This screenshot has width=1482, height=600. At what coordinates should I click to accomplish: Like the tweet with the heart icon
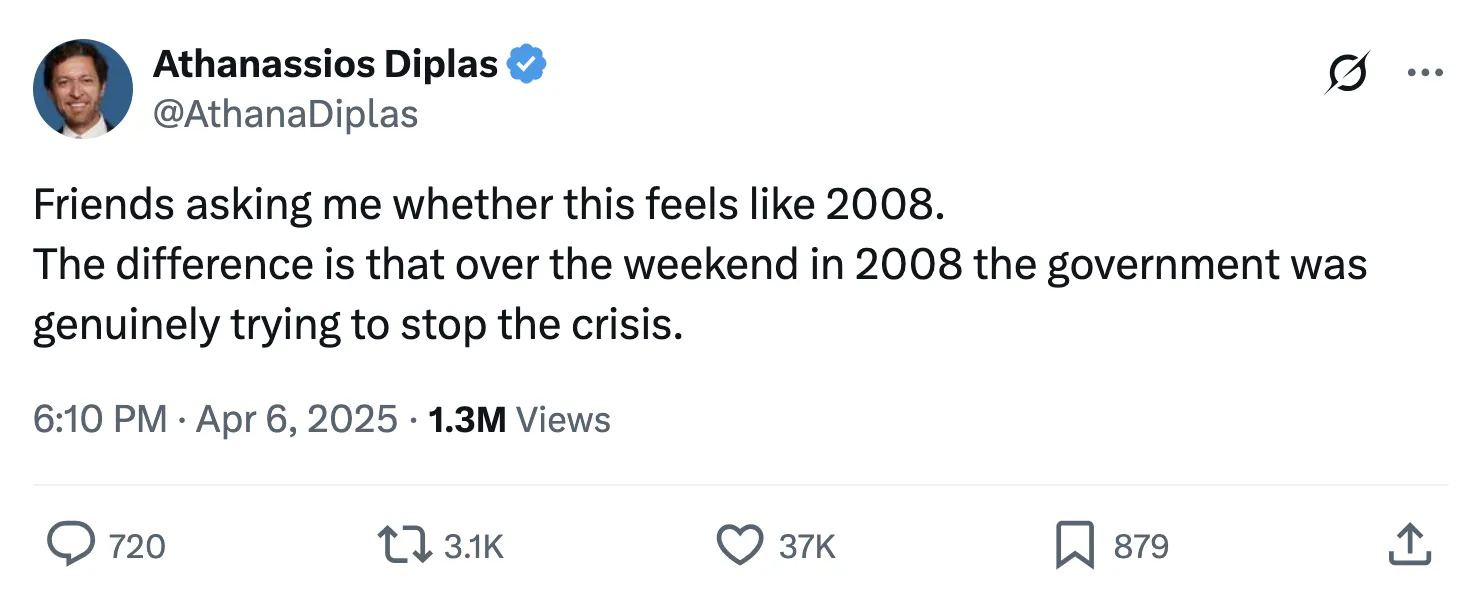[x=739, y=545]
